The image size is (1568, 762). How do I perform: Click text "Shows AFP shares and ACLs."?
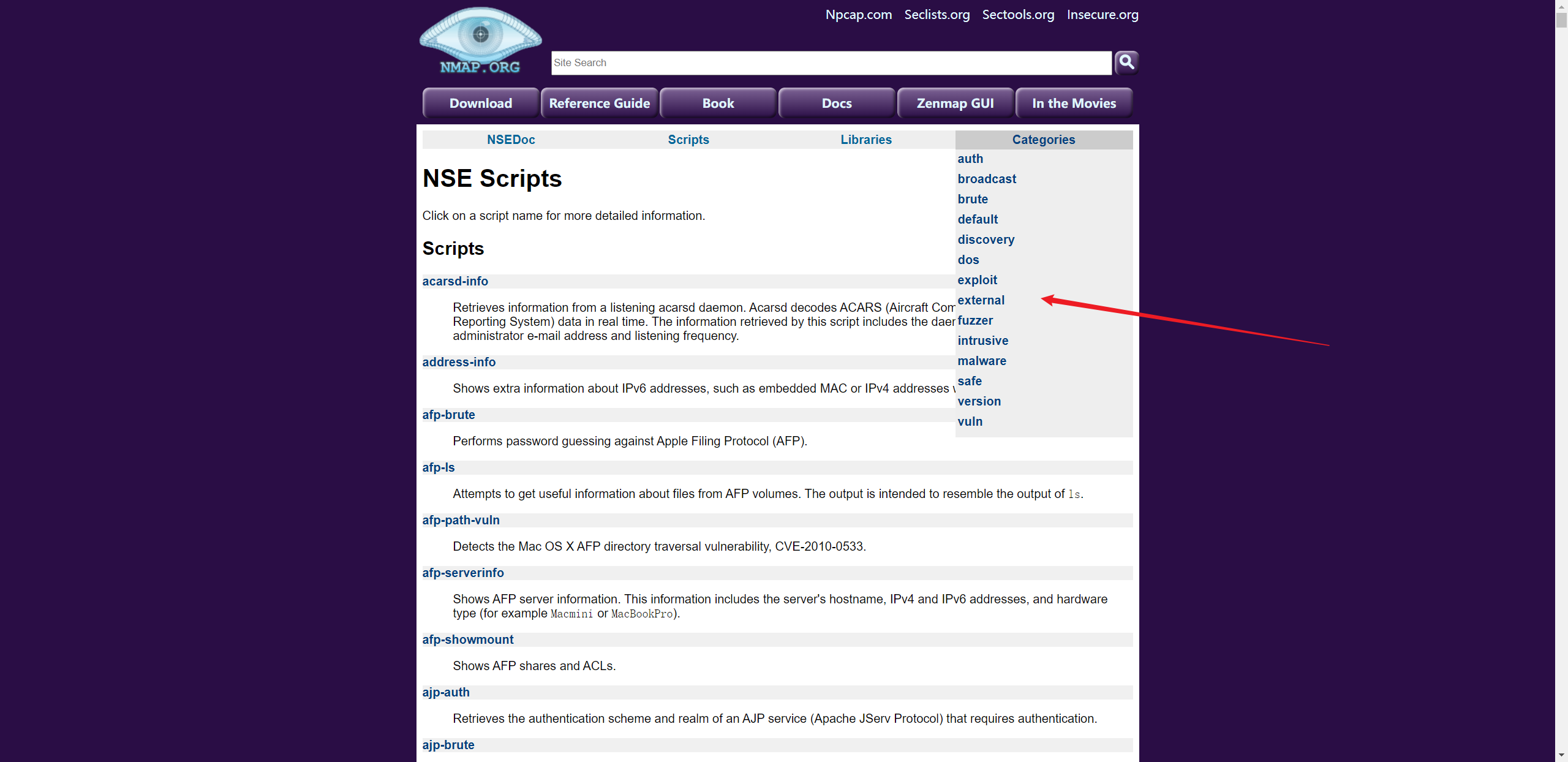click(534, 666)
